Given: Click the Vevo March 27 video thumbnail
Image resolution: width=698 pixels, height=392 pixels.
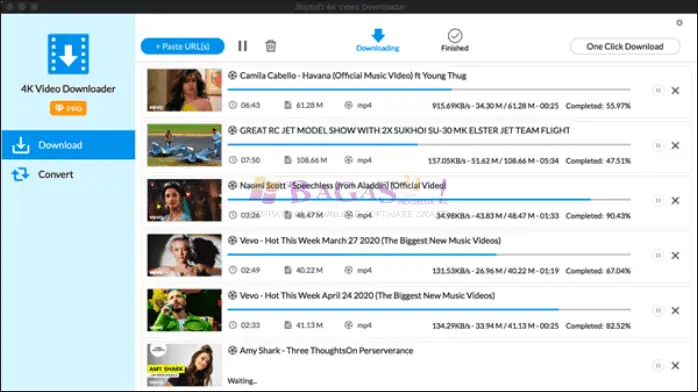Looking at the screenshot, I should (184, 255).
